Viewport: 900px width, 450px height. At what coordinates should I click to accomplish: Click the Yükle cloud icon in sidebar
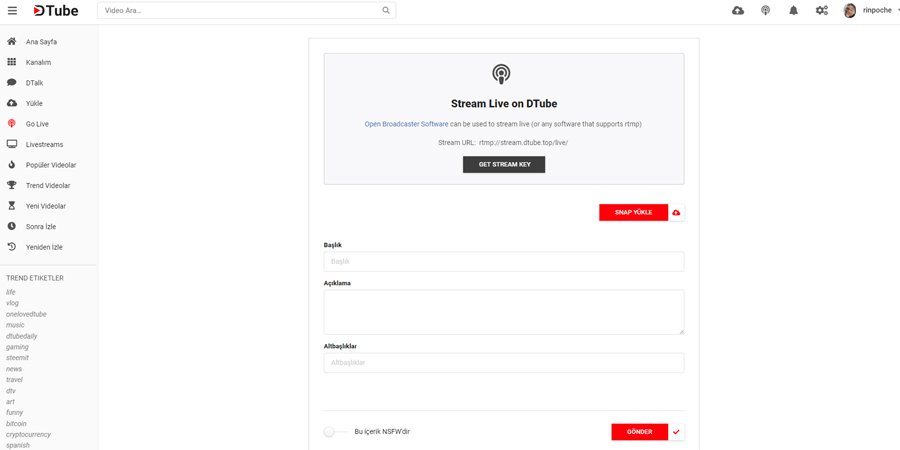coord(11,103)
